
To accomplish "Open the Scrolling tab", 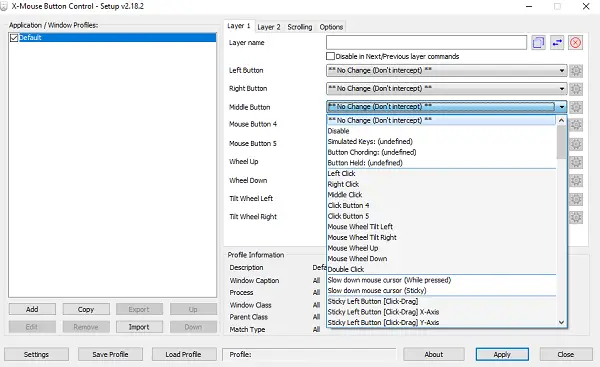I will point(300,27).
